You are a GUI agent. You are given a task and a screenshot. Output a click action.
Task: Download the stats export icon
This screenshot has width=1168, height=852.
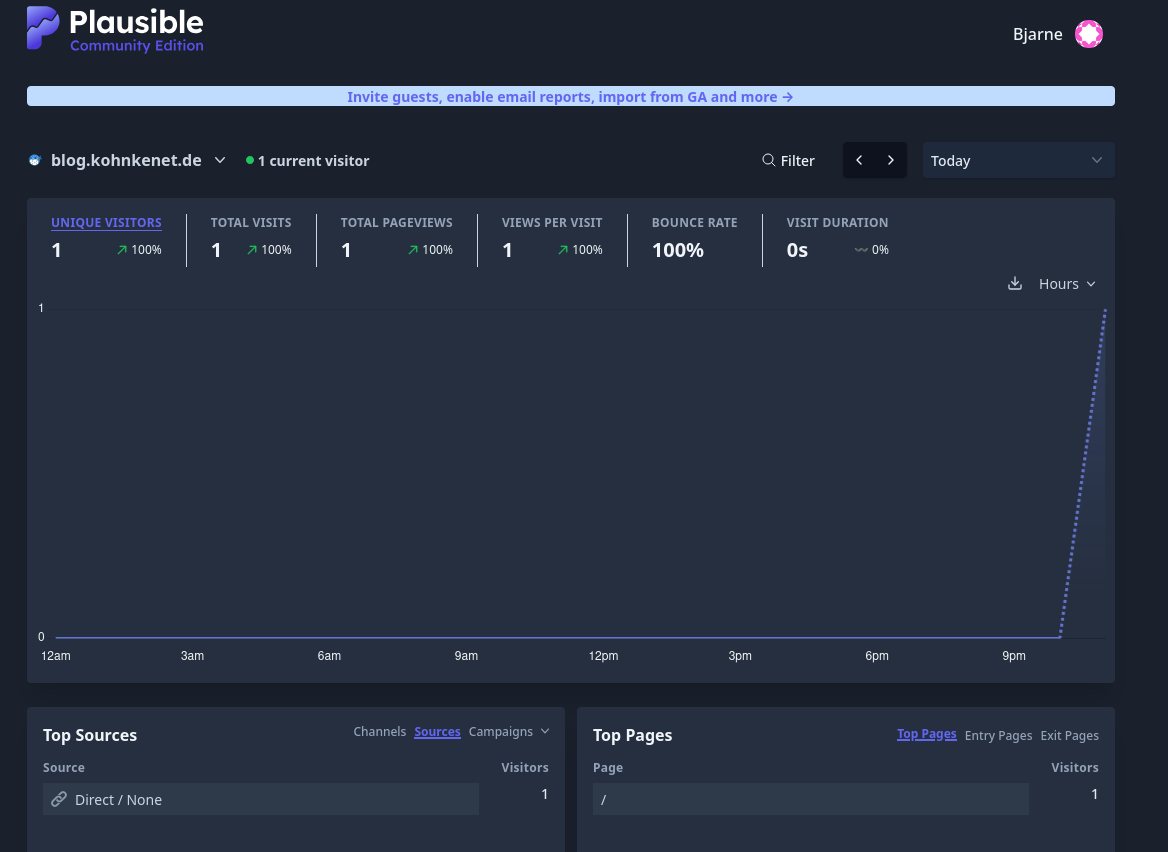(x=1015, y=284)
